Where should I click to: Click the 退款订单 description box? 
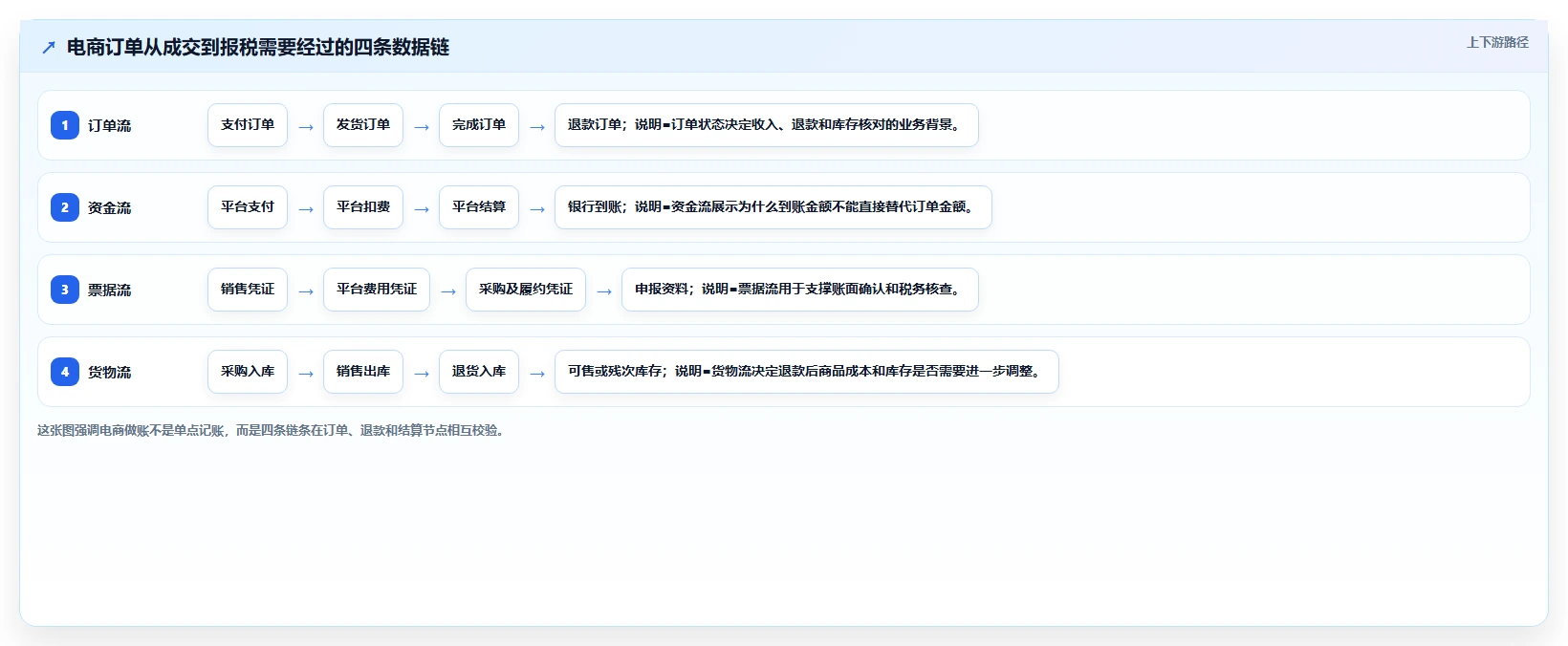[767, 125]
